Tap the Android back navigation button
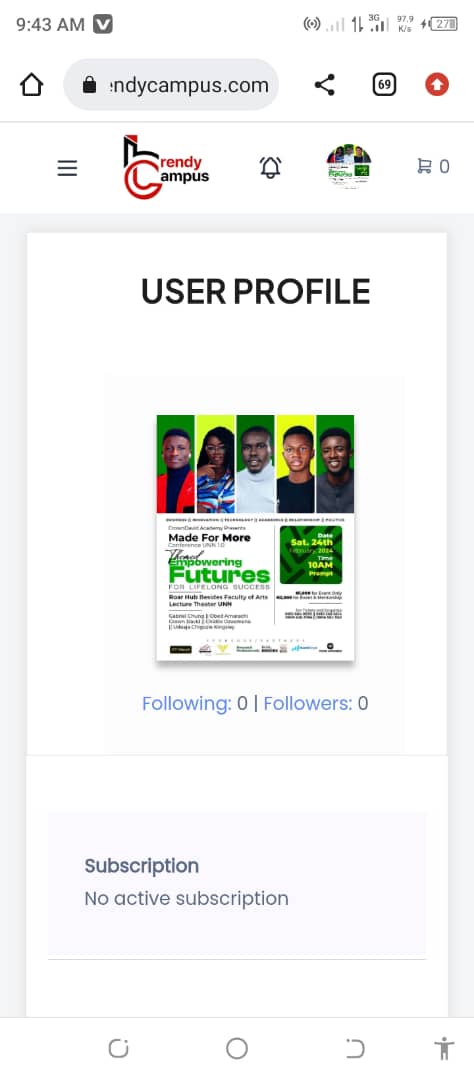This screenshot has height=1080, width=474. [x=355, y=1049]
